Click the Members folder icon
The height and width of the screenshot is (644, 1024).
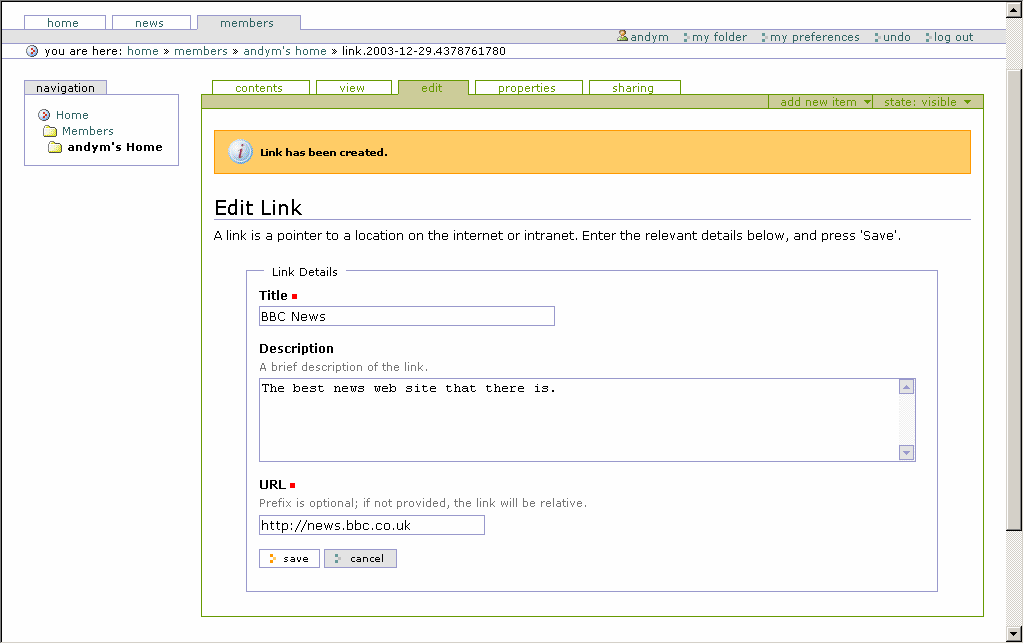pyautogui.click(x=49, y=131)
